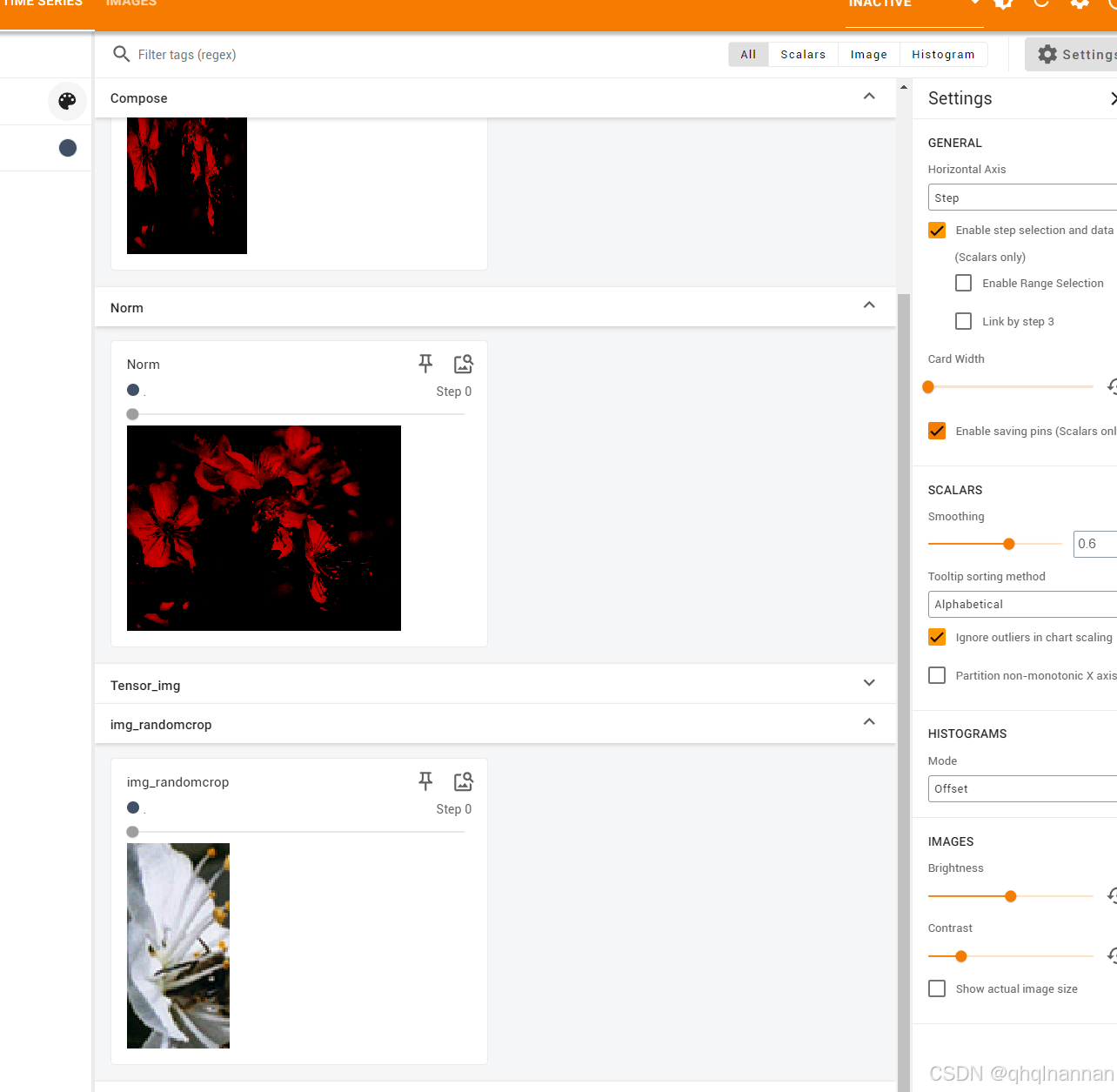1117x1092 pixels.
Task: Click the run color dot in Norm card
Action: pyautogui.click(x=133, y=390)
